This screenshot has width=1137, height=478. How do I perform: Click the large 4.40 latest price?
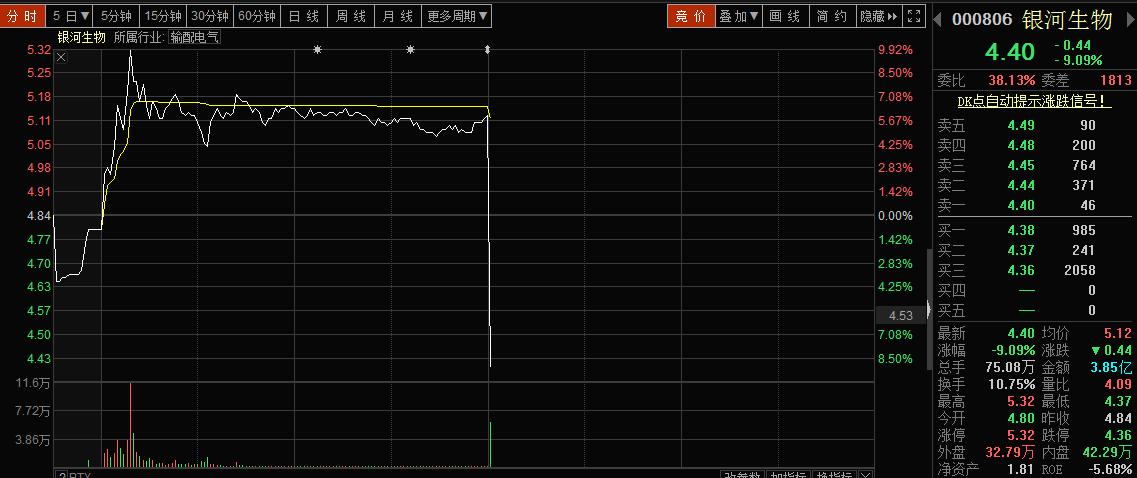[x=1010, y=51]
